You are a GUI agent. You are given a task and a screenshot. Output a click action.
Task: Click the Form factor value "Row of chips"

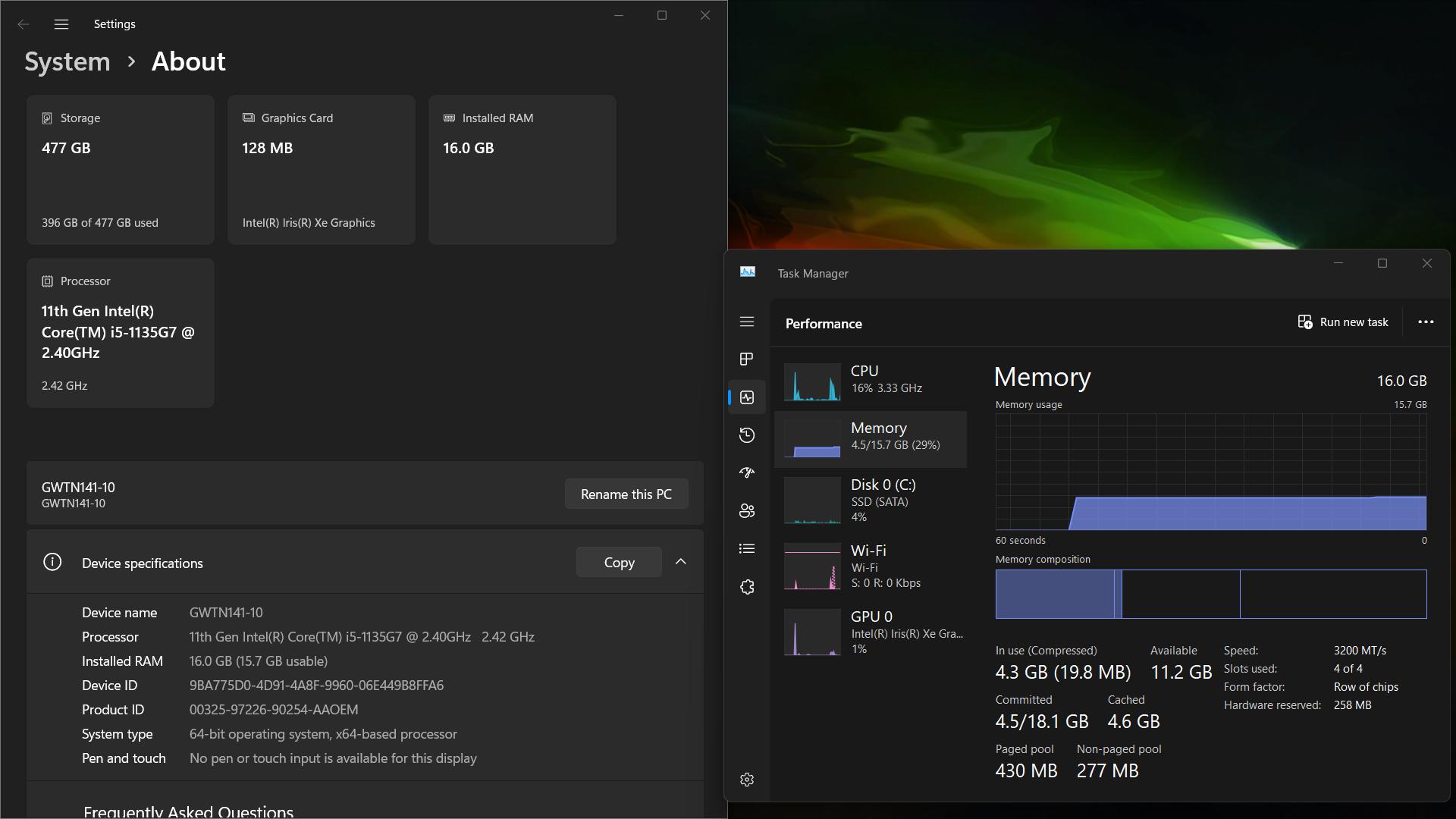[x=1366, y=687]
